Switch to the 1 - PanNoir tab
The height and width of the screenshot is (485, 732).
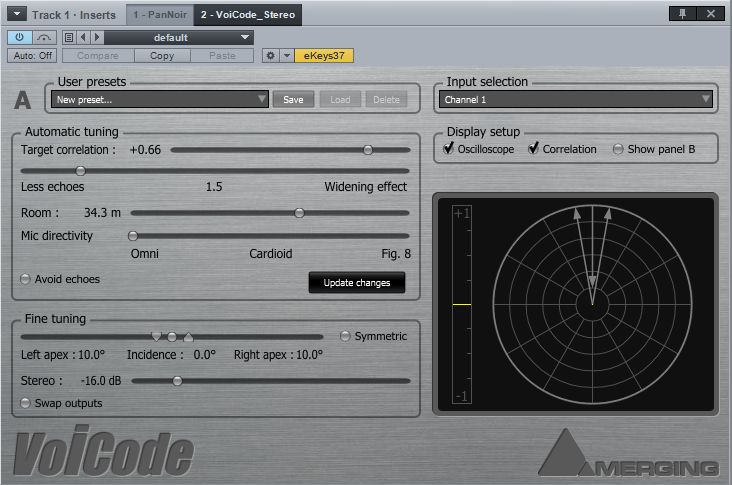coord(160,14)
